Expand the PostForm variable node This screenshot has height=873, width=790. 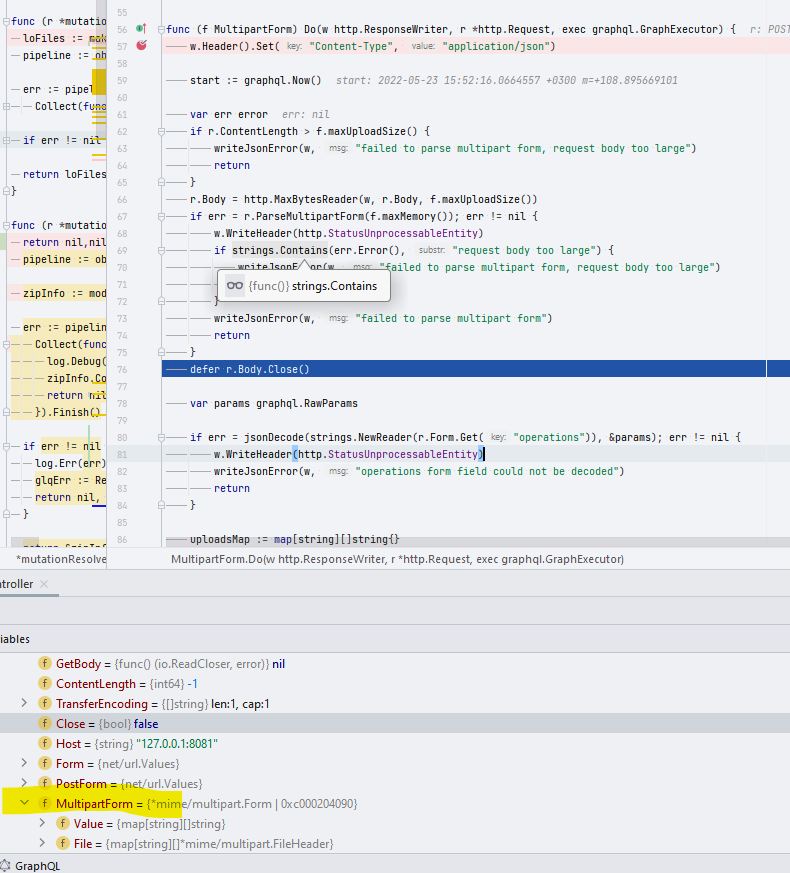24,783
